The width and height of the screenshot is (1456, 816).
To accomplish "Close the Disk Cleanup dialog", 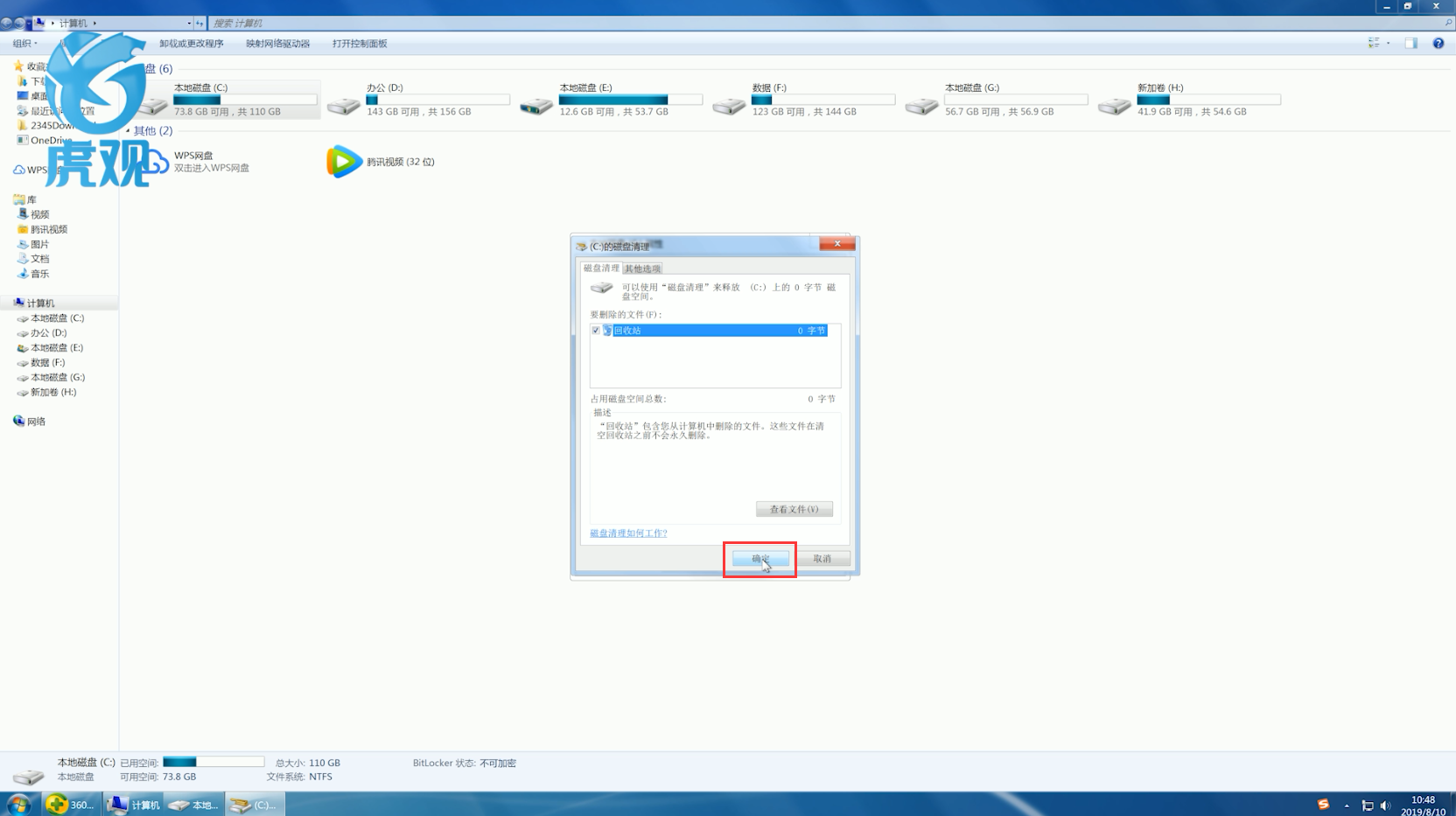I will click(837, 244).
